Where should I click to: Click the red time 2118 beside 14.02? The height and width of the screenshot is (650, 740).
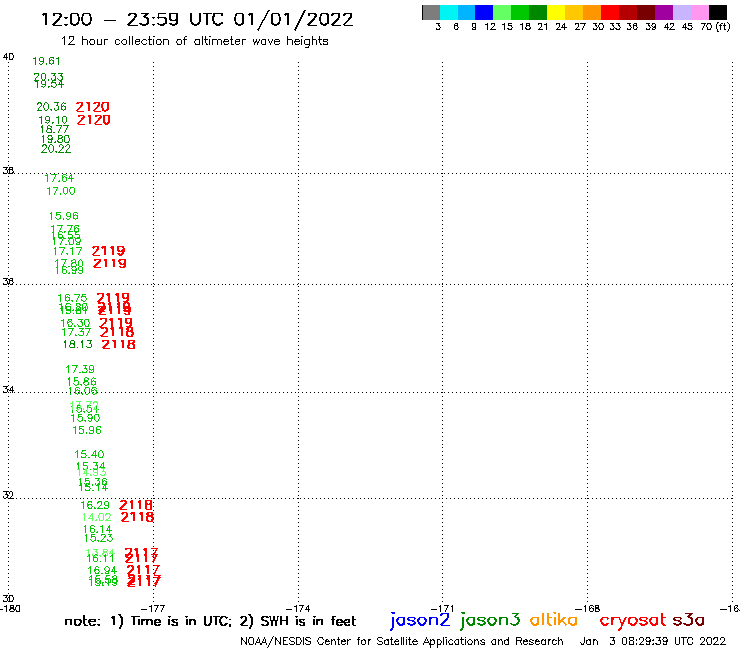point(137,517)
